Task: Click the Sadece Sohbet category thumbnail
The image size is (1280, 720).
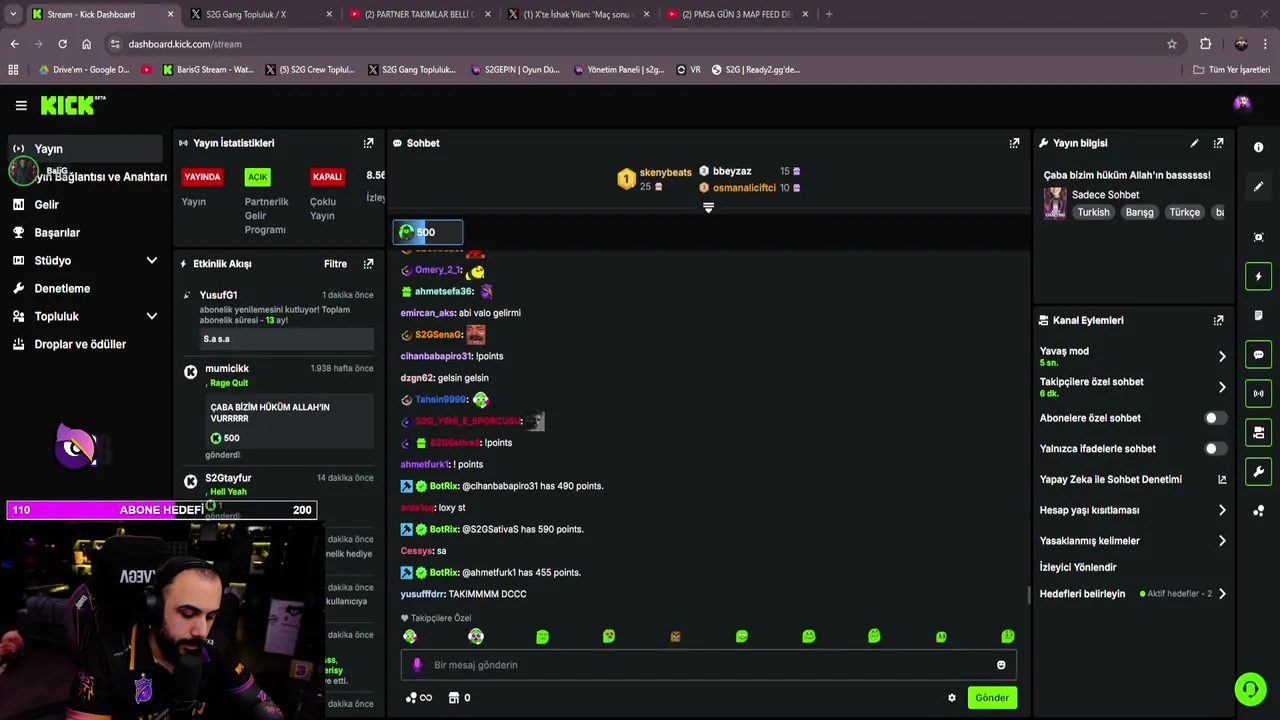Action: (1055, 203)
